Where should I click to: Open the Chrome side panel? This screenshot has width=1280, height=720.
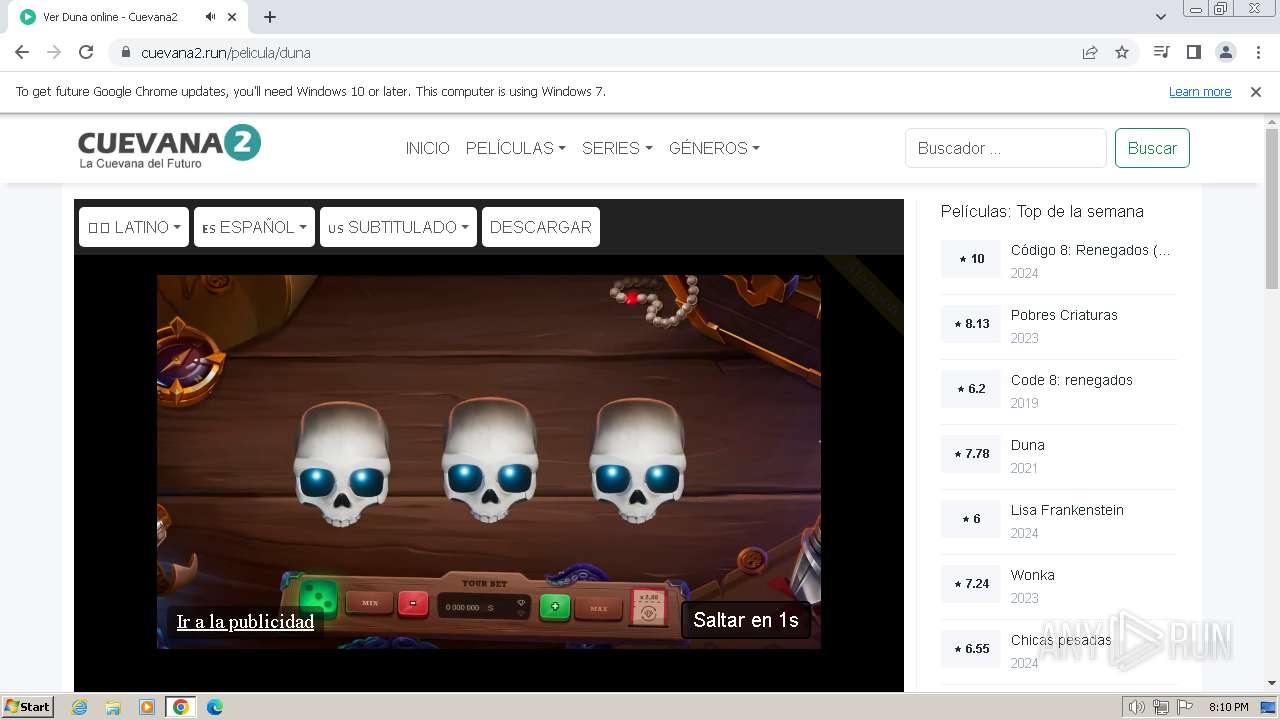pyautogui.click(x=1193, y=52)
